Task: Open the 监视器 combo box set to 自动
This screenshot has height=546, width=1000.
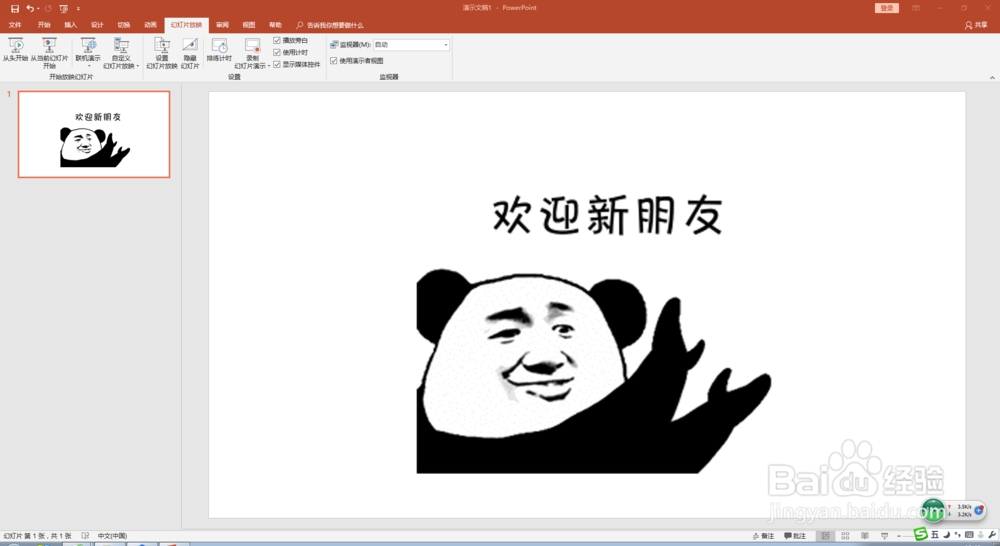Action: pos(411,45)
